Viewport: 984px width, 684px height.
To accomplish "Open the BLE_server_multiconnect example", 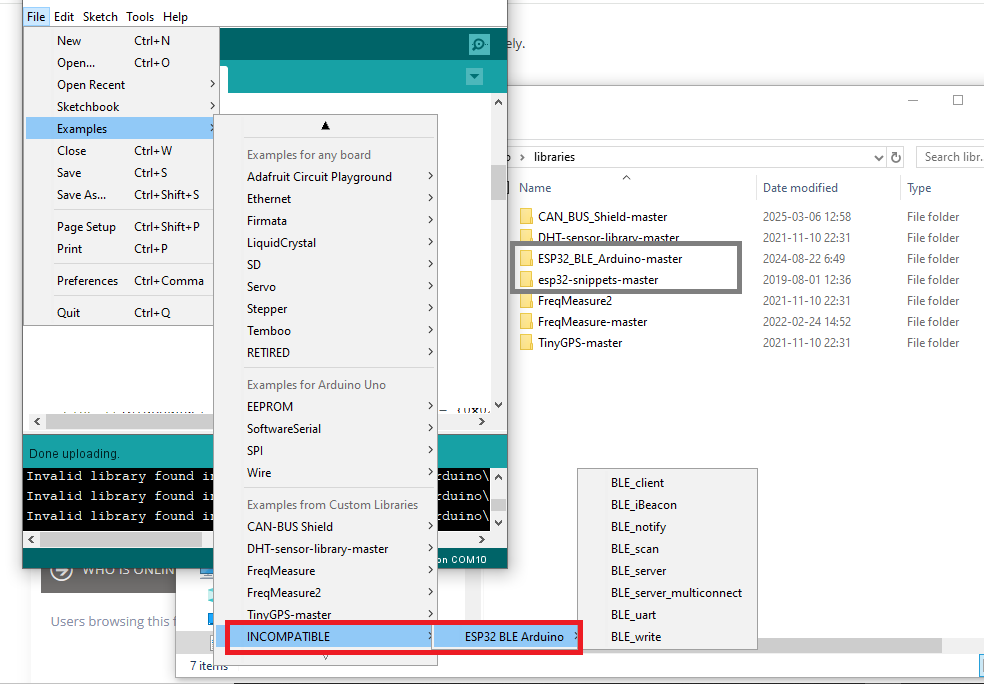I will 667,592.
